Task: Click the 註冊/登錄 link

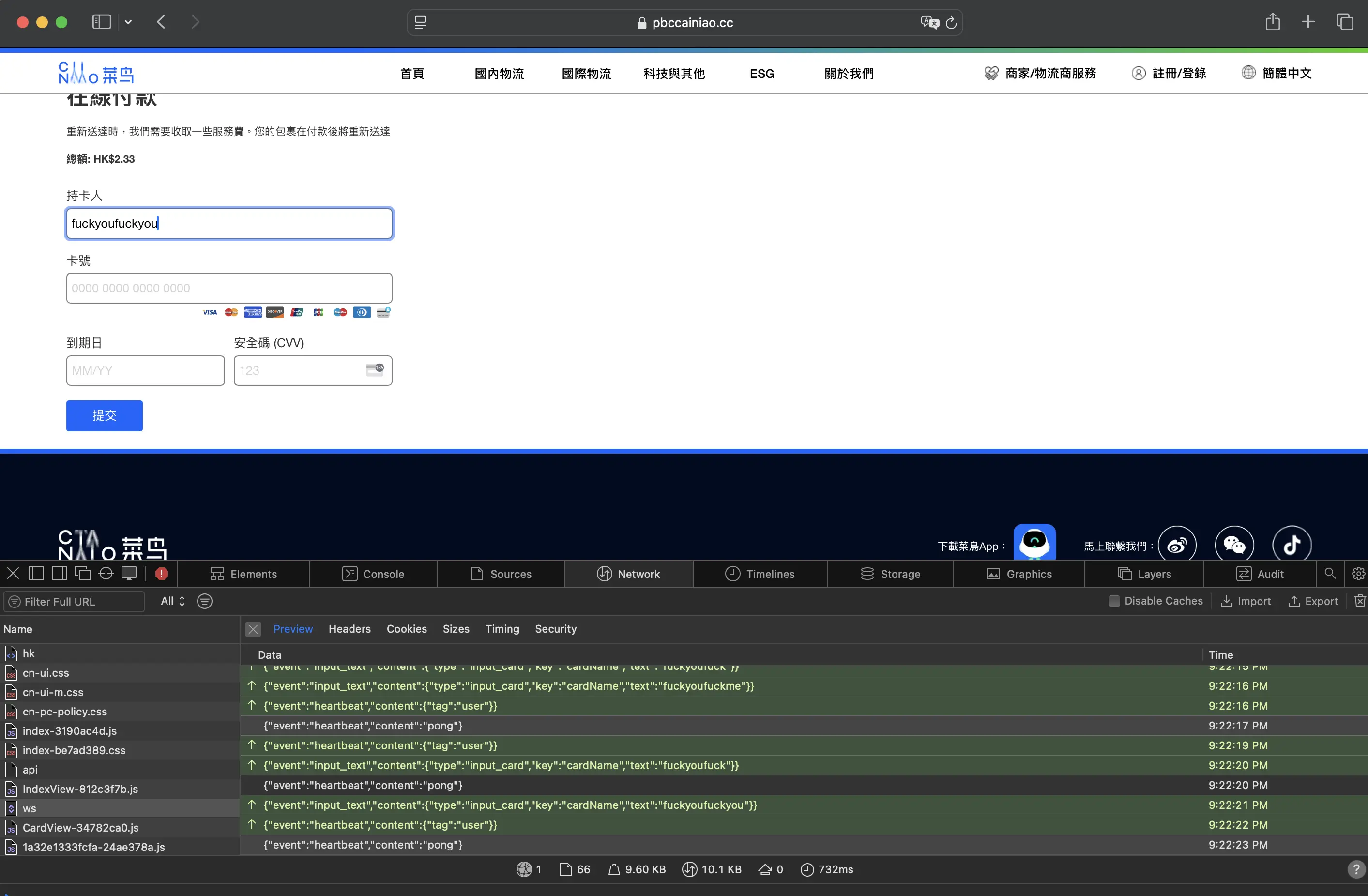Action: click(1169, 73)
